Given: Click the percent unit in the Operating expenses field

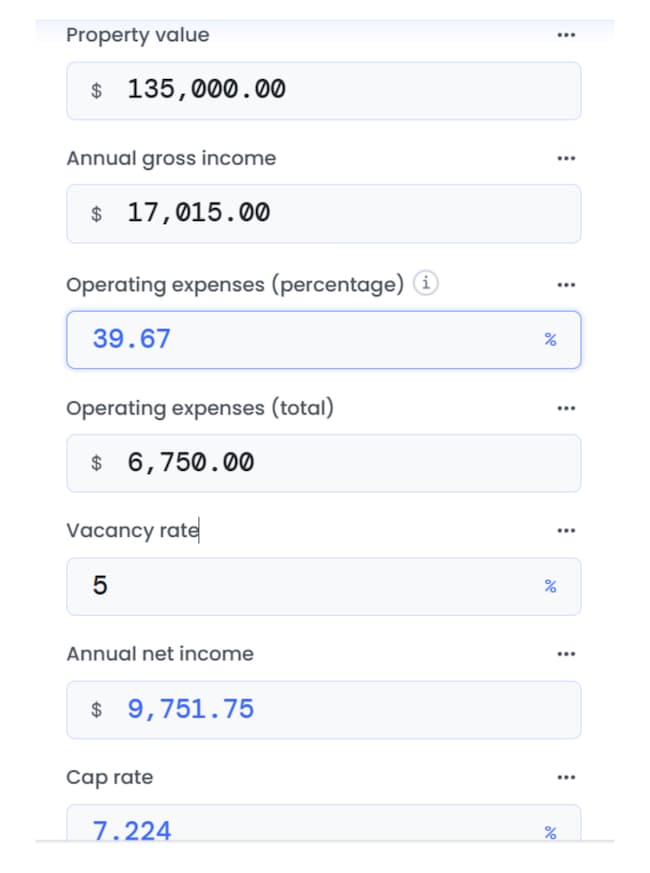Looking at the screenshot, I should pos(550,340).
